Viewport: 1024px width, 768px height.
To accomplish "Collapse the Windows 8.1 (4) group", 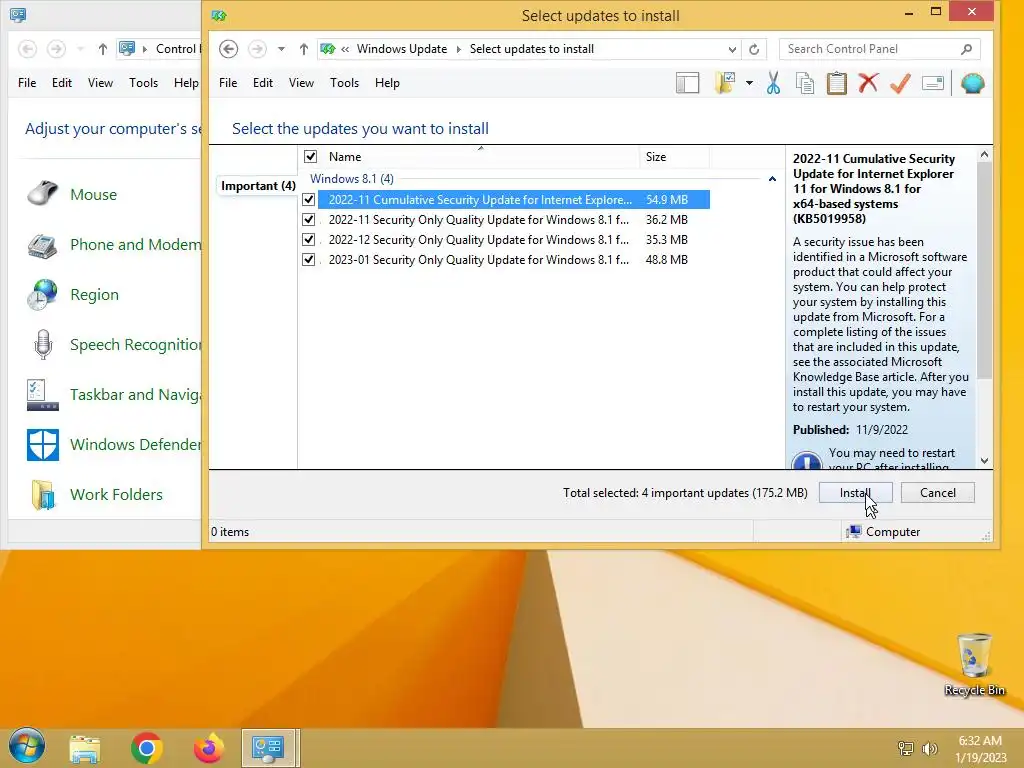I will click(x=772, y=179).
